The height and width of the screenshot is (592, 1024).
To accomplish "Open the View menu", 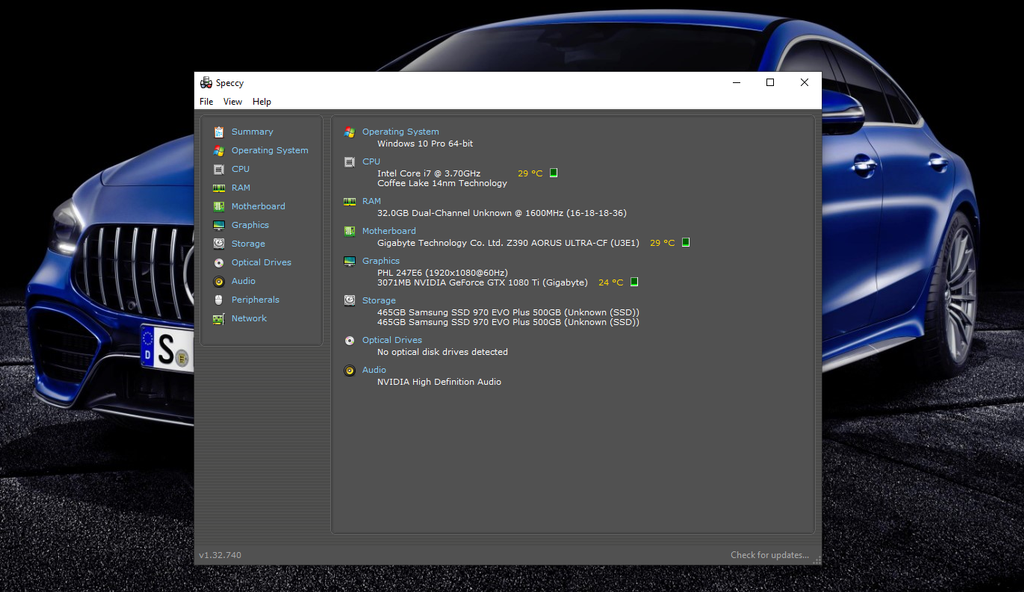I will click(232, 102).
